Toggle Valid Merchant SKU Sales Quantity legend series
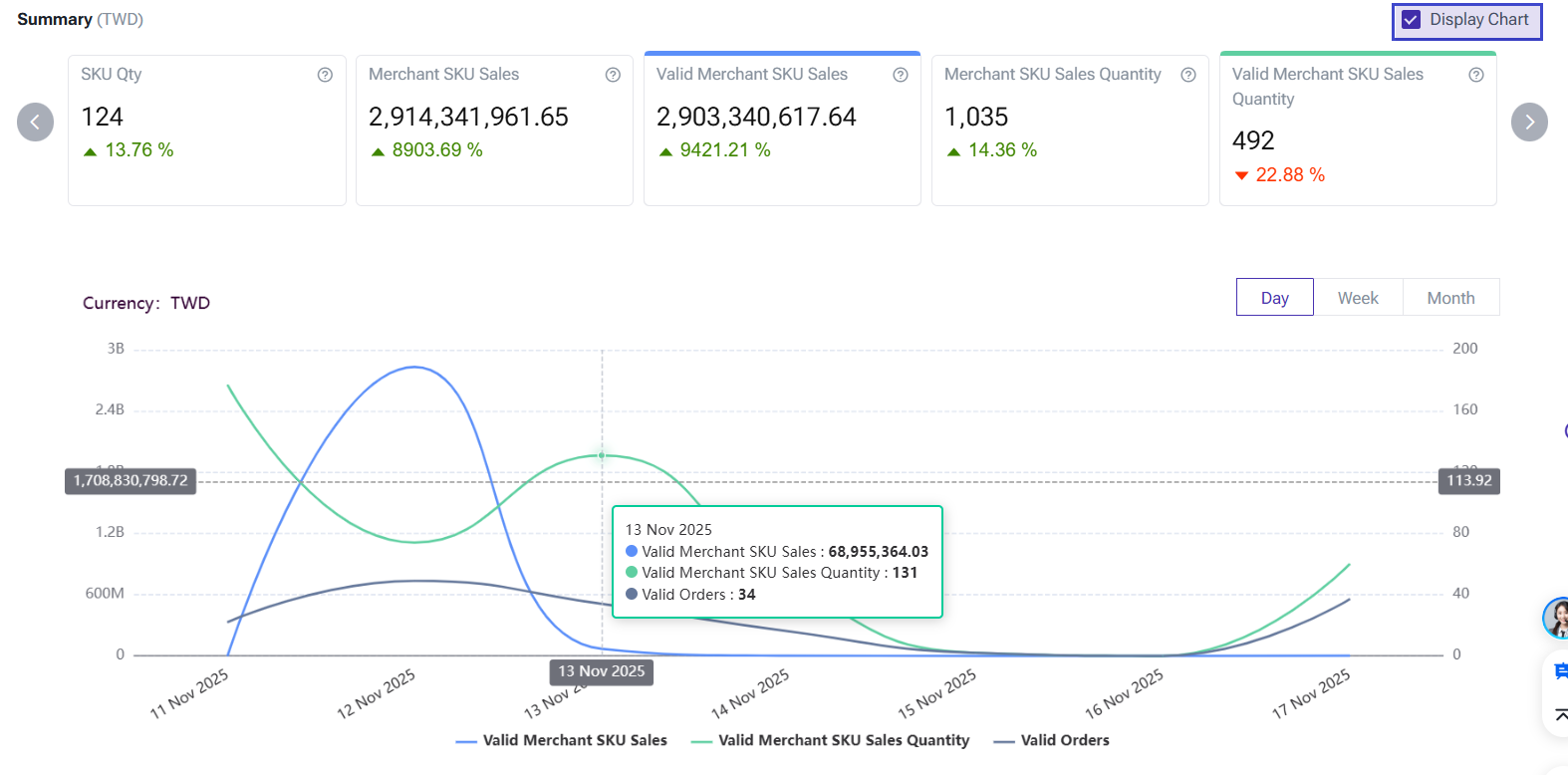Screen dimensions: 1568x775 click(x=830, y=740)
